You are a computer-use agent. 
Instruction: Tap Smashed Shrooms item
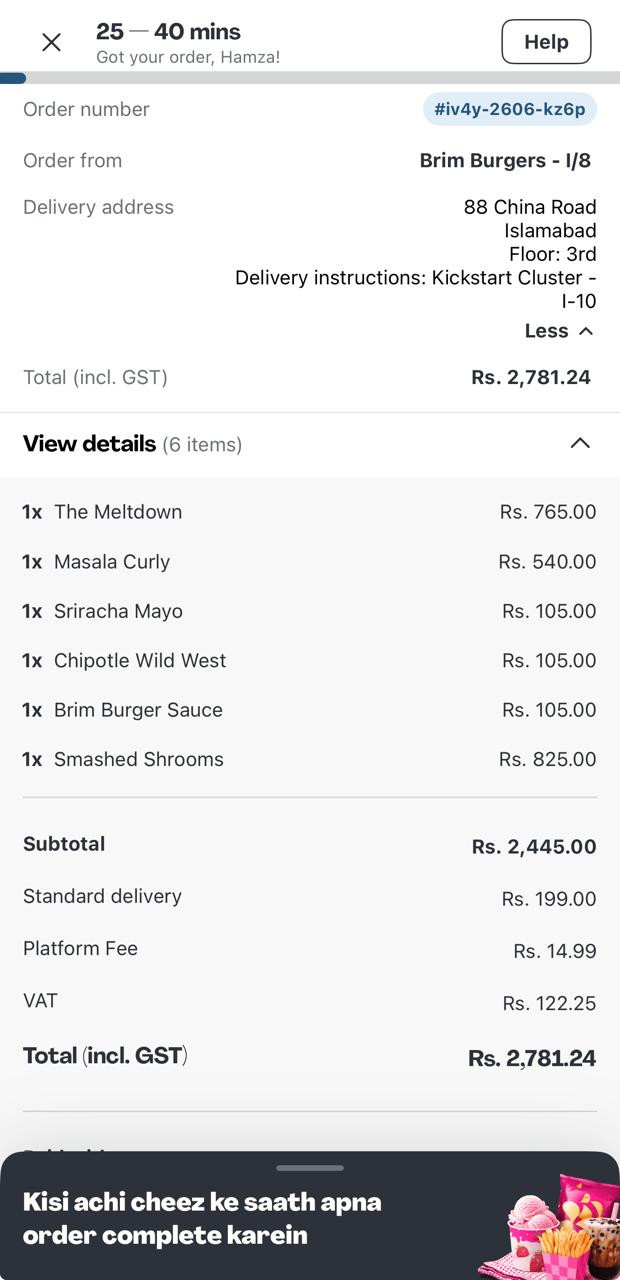point(139,760)
